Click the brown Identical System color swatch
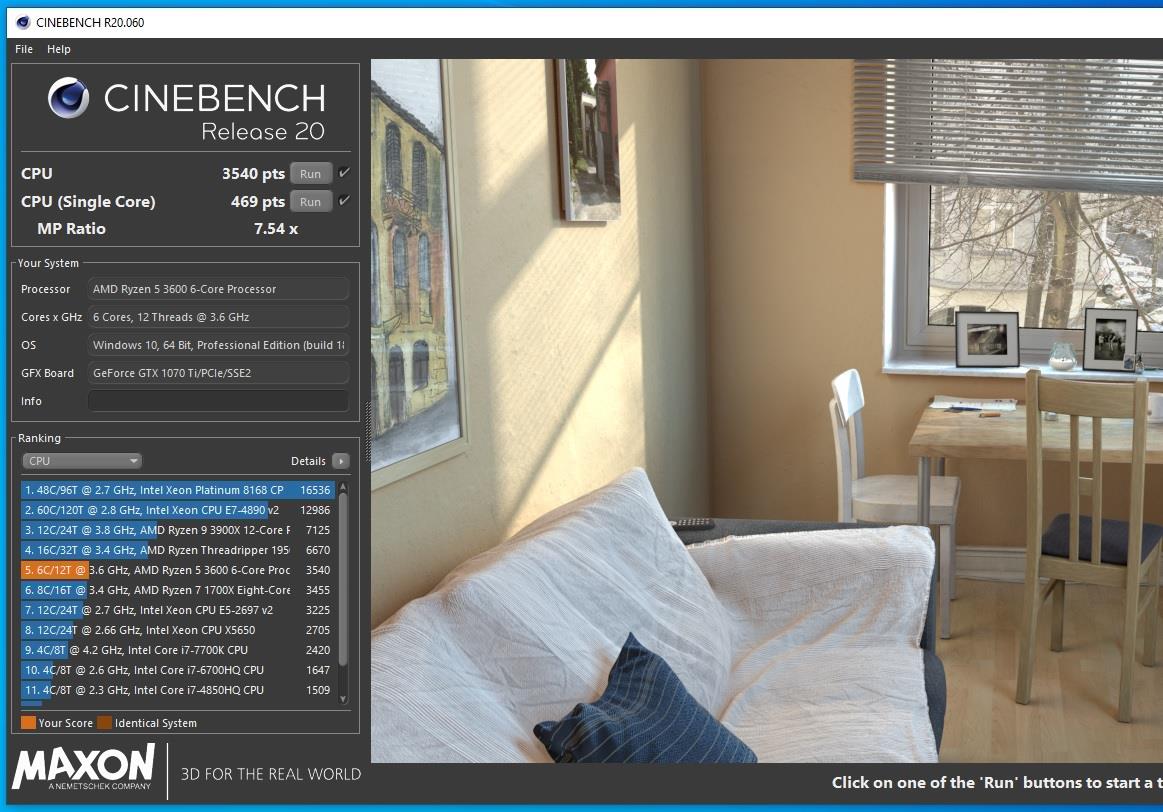 coord(104,723)
